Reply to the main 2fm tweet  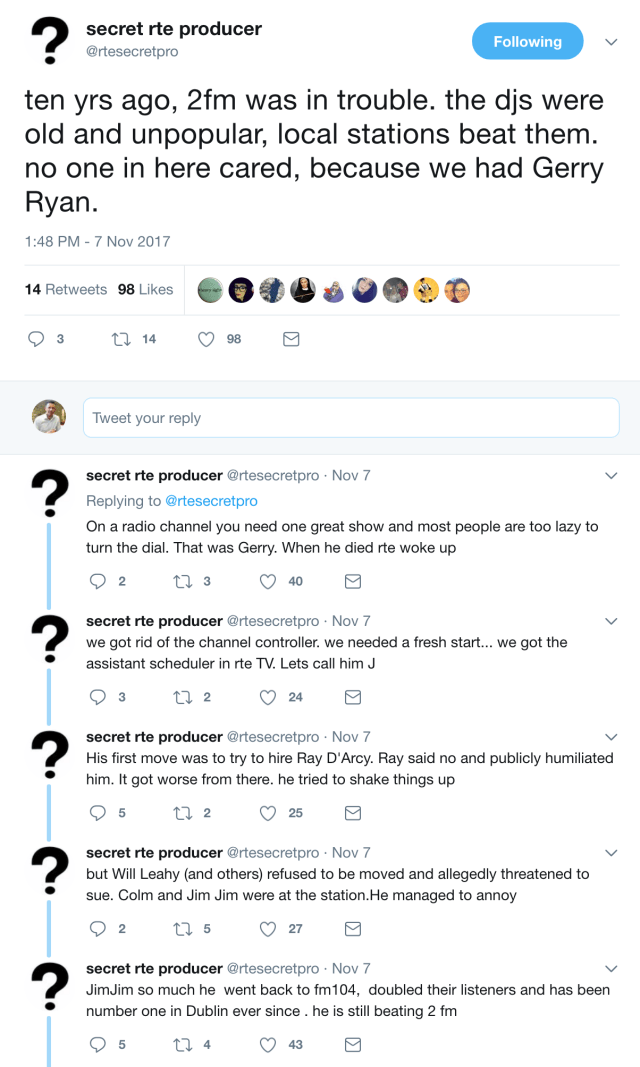click(x=37, y=340)
